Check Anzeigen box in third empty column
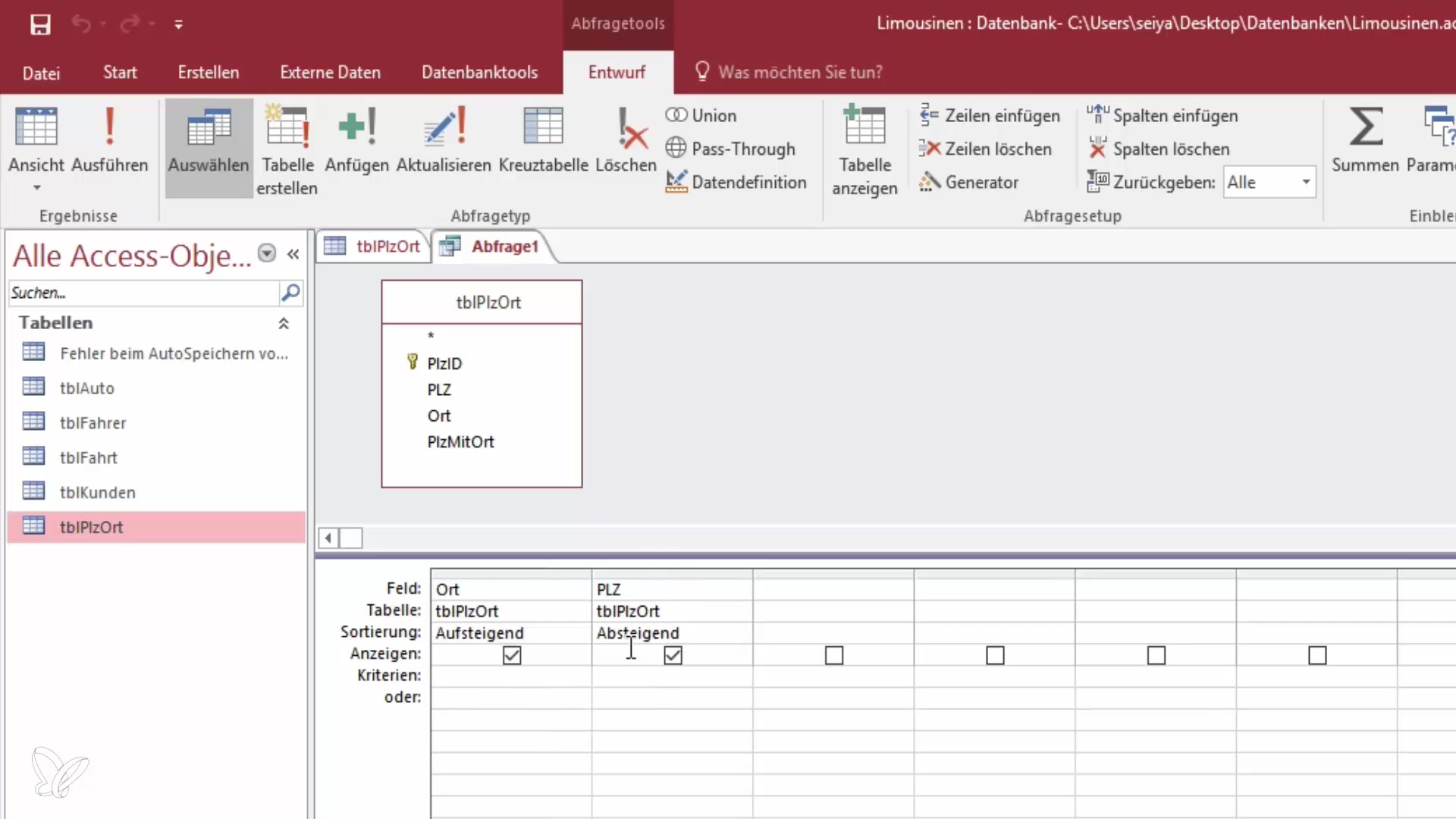The height and width of the screenshot is (819, 1456). [834, 655]
